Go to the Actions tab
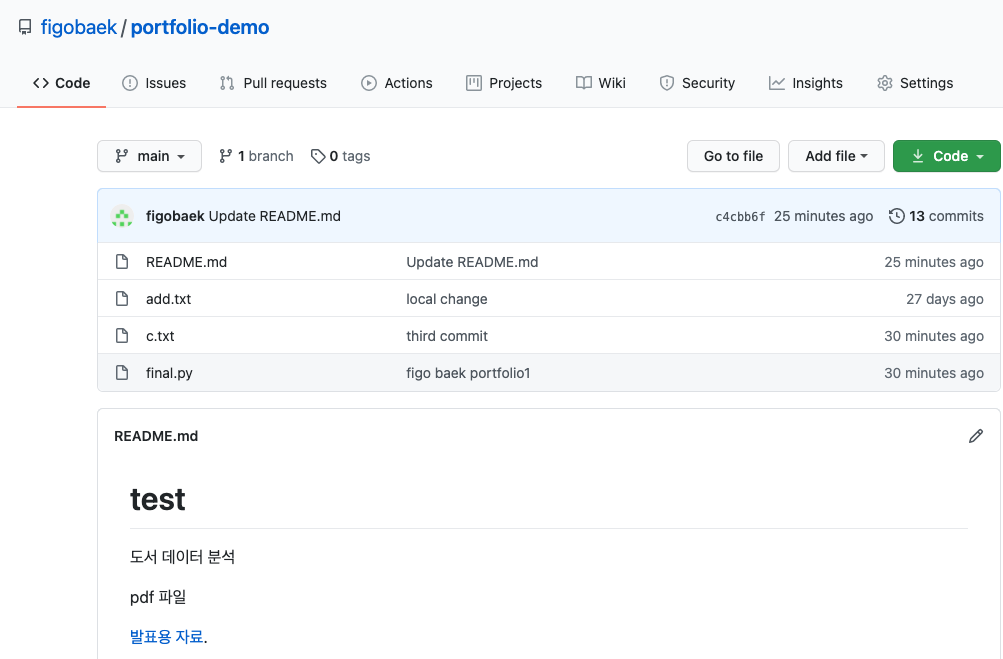This screenshot has height=659, width=1003. coord(397,83)
